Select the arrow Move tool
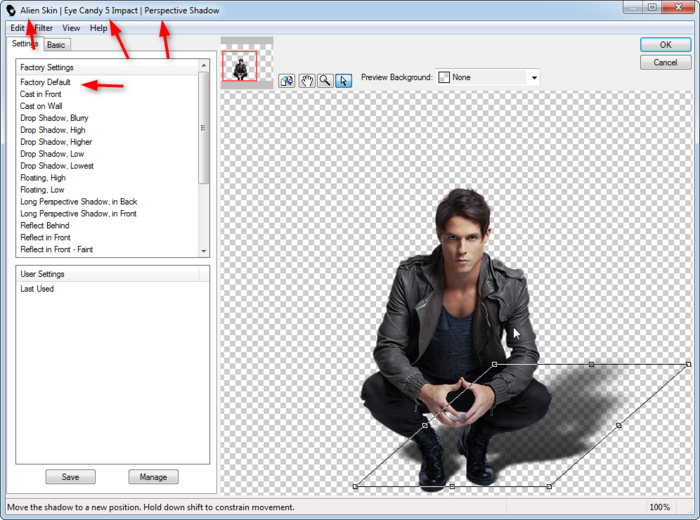The height and width of the screenshot is (520, 700). point(343,81)
